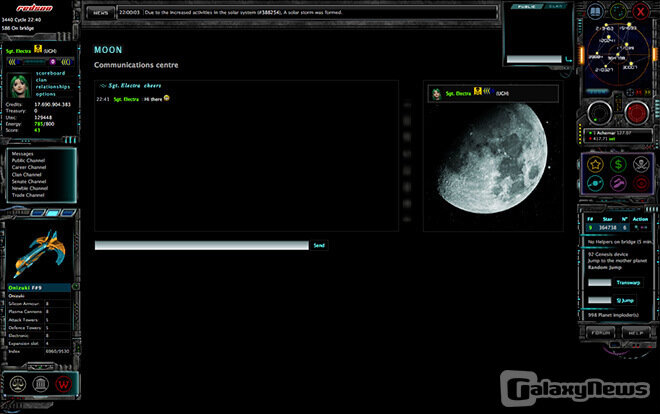The height and width of the screenshot is (414, 660).
Task: Click the chat message input field
Action: coord(202,245)
